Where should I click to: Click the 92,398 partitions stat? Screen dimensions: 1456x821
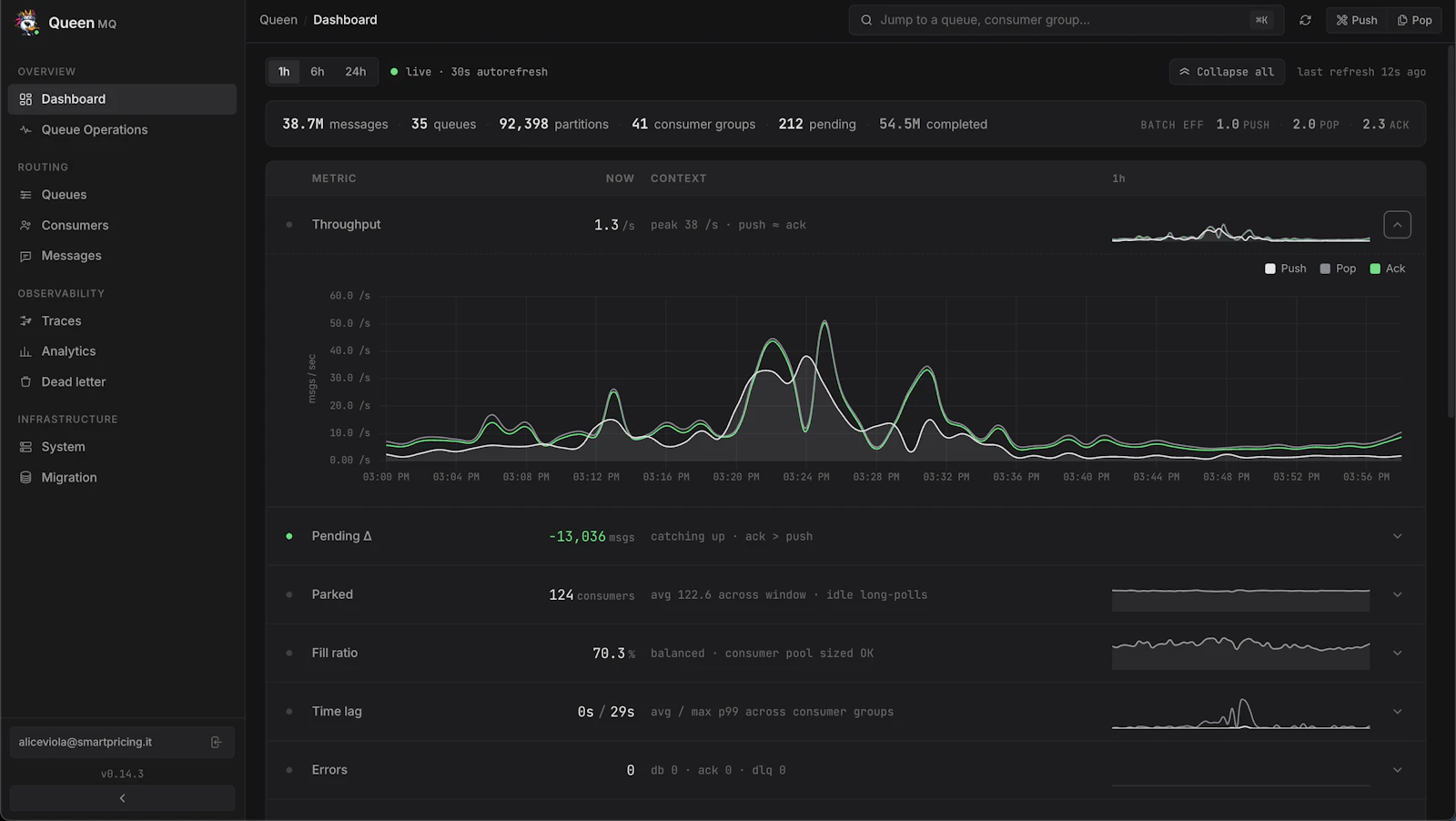(553, 124)
